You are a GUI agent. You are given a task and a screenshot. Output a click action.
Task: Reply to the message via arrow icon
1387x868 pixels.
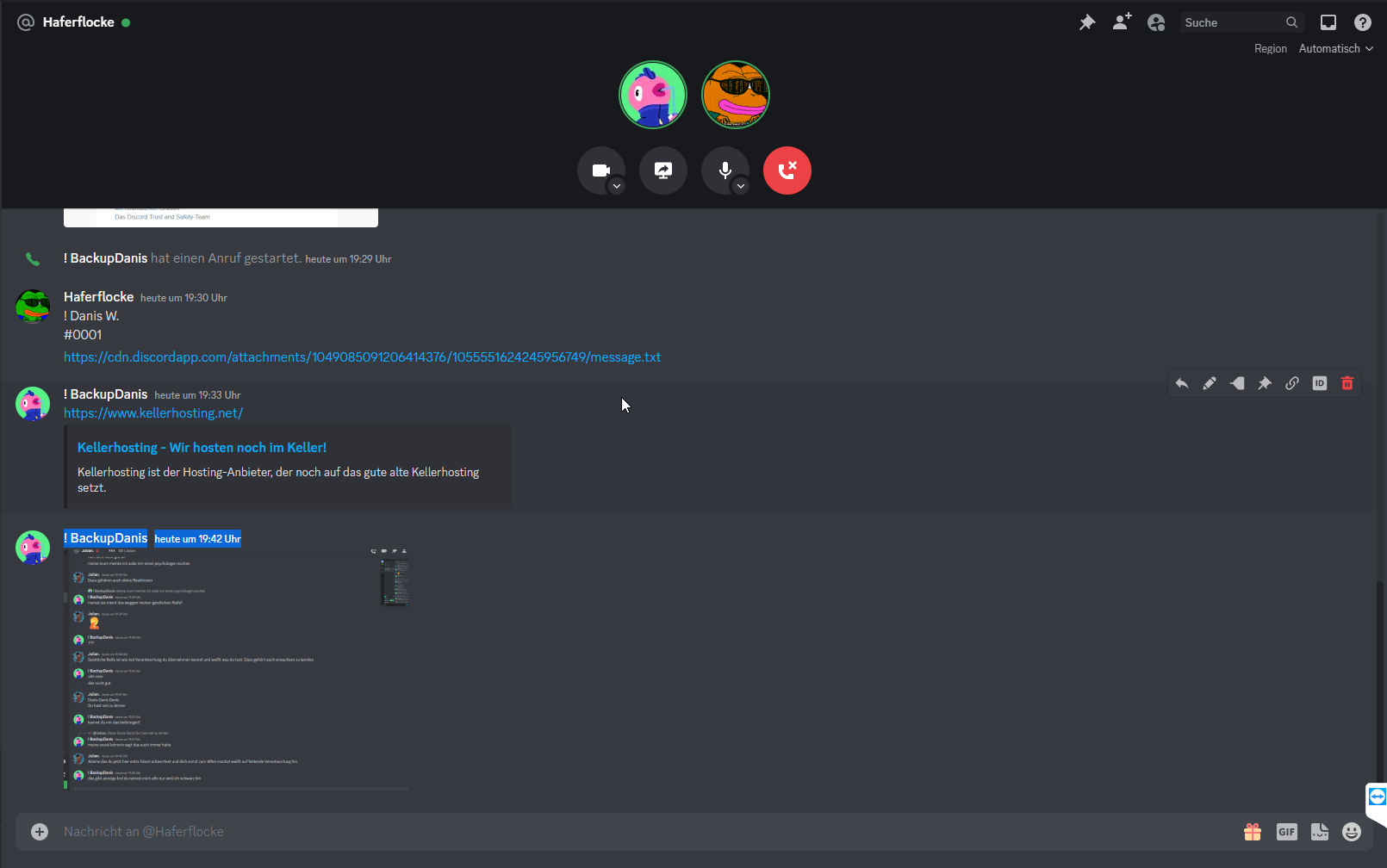(x=1182, y=384)
